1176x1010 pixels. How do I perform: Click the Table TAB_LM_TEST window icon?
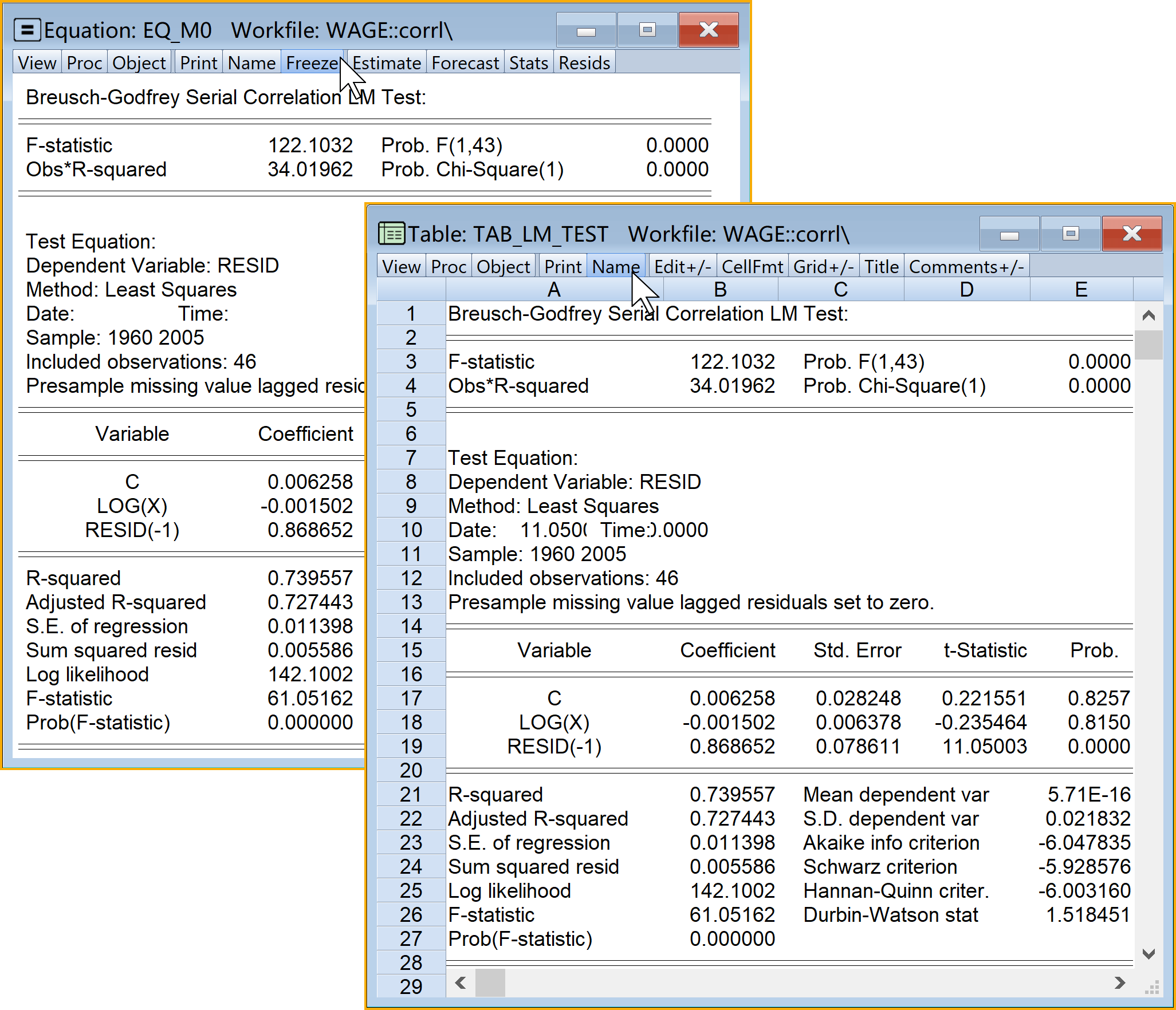(392, 234)
